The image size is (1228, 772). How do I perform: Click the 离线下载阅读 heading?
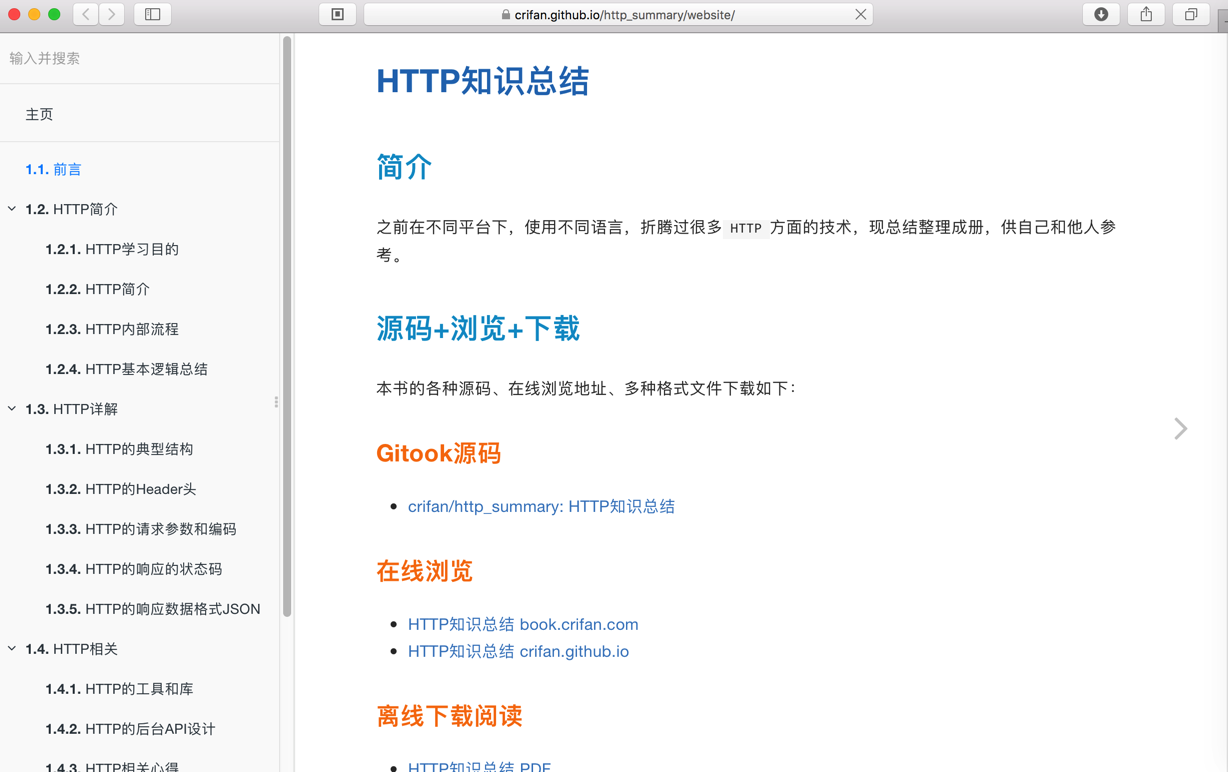[x=449, y=716]
